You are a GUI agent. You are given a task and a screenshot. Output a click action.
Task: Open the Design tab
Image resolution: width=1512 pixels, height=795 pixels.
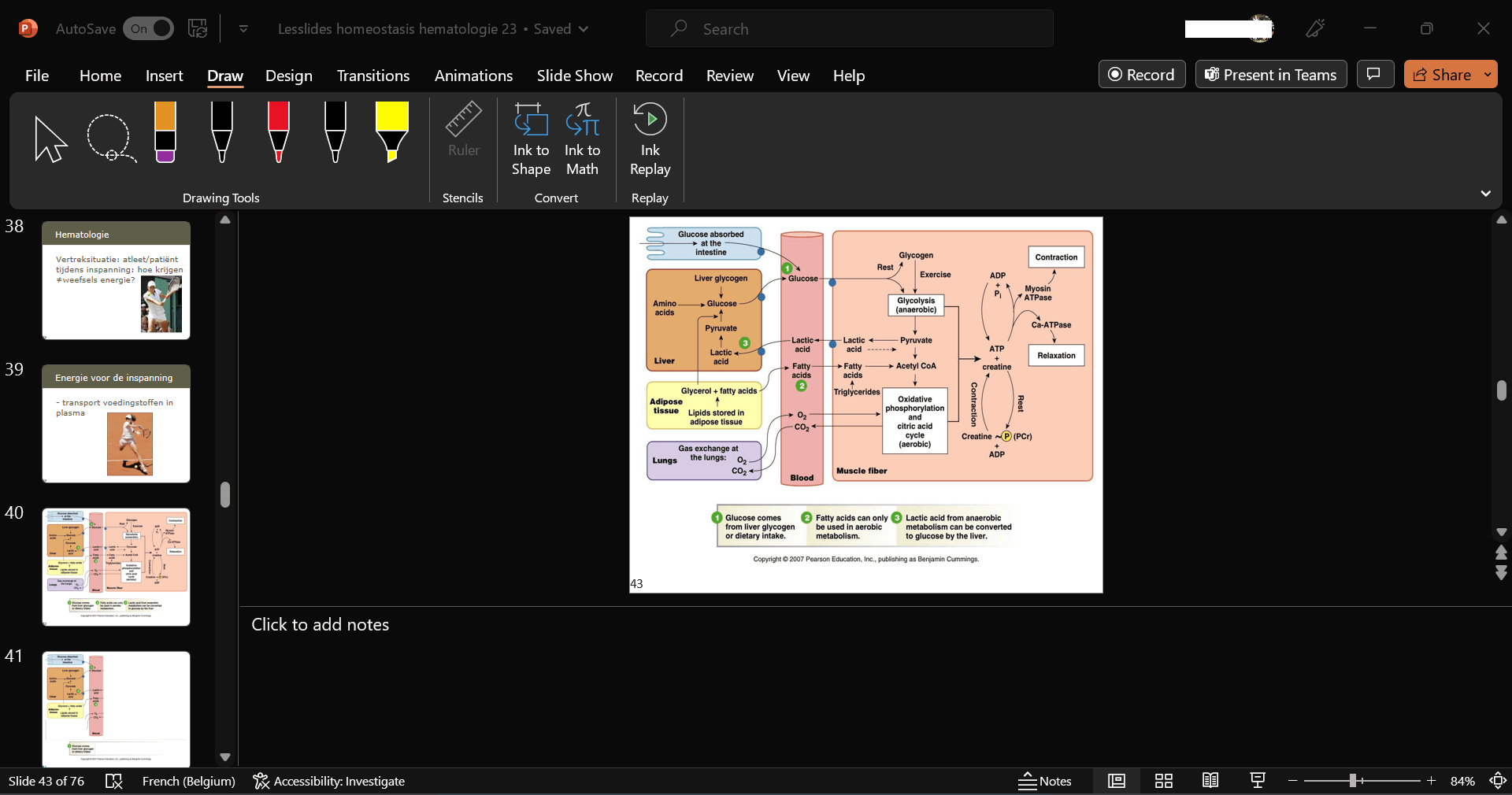pos(289,76)
